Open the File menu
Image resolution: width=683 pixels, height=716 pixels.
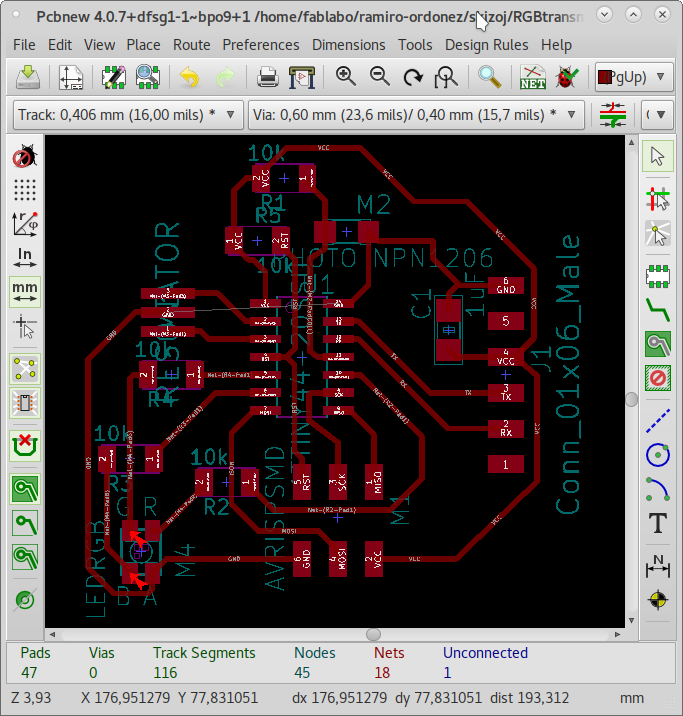pos(24,45)
